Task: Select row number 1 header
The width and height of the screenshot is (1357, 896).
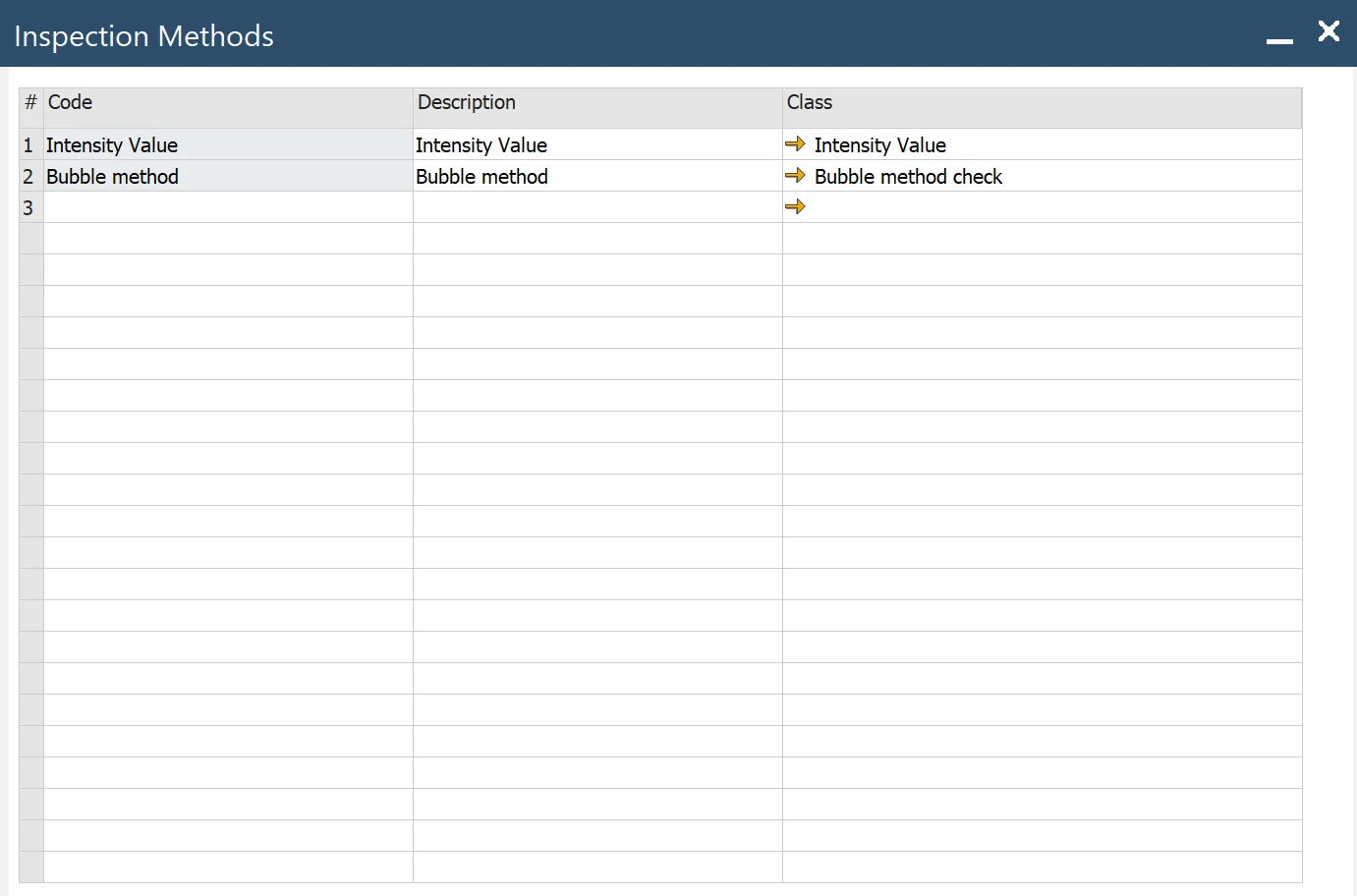Action: point(29,145)
